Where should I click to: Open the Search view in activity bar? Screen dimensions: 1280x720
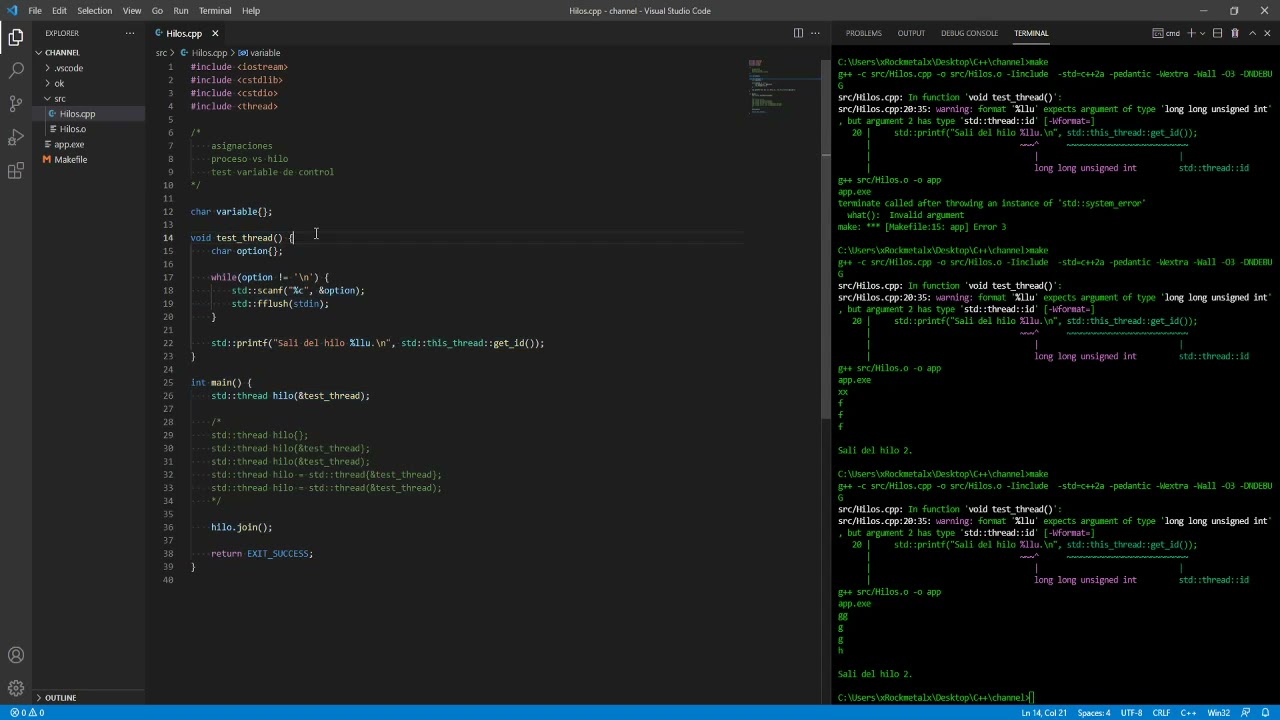click(16, 70)
